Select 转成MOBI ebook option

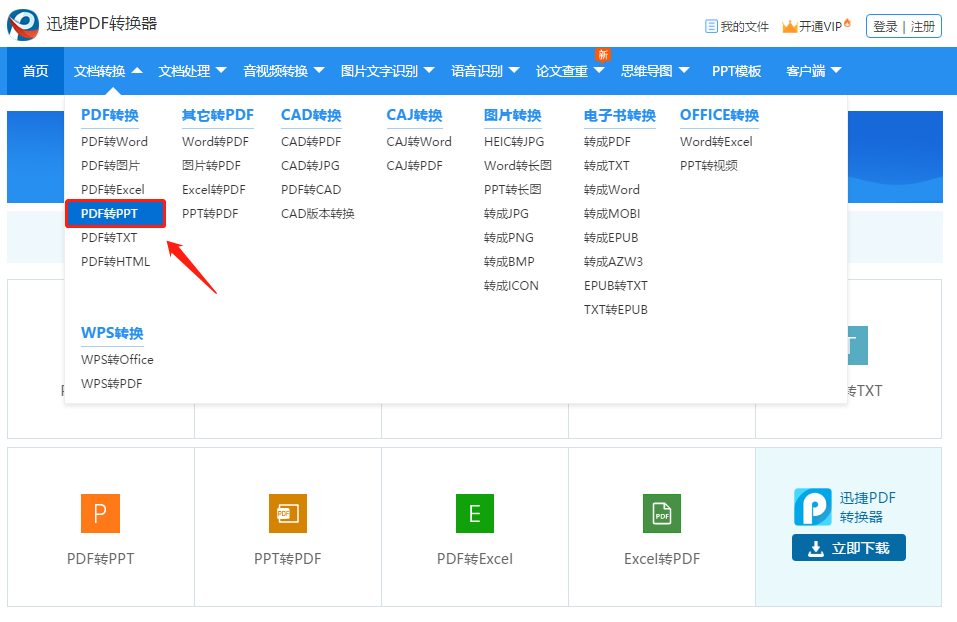[x=612, y=214]
